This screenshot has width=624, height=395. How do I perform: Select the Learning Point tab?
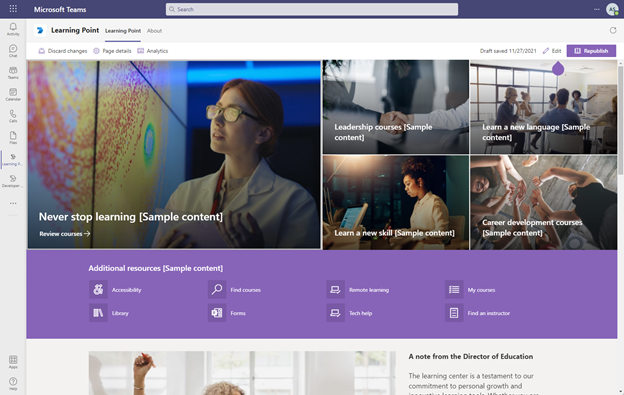click(x=123, y=31)
